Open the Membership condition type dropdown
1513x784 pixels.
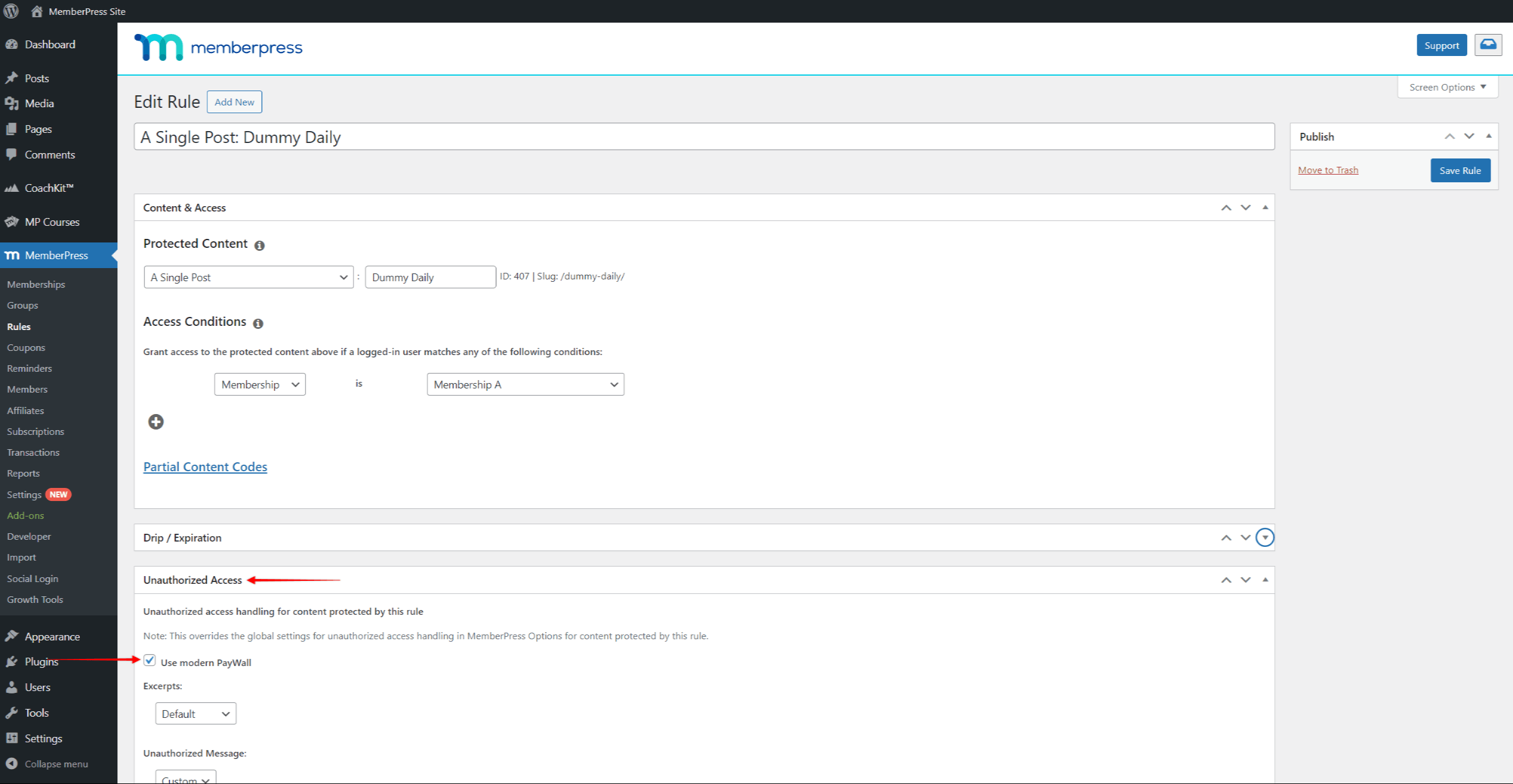(260, 384)
